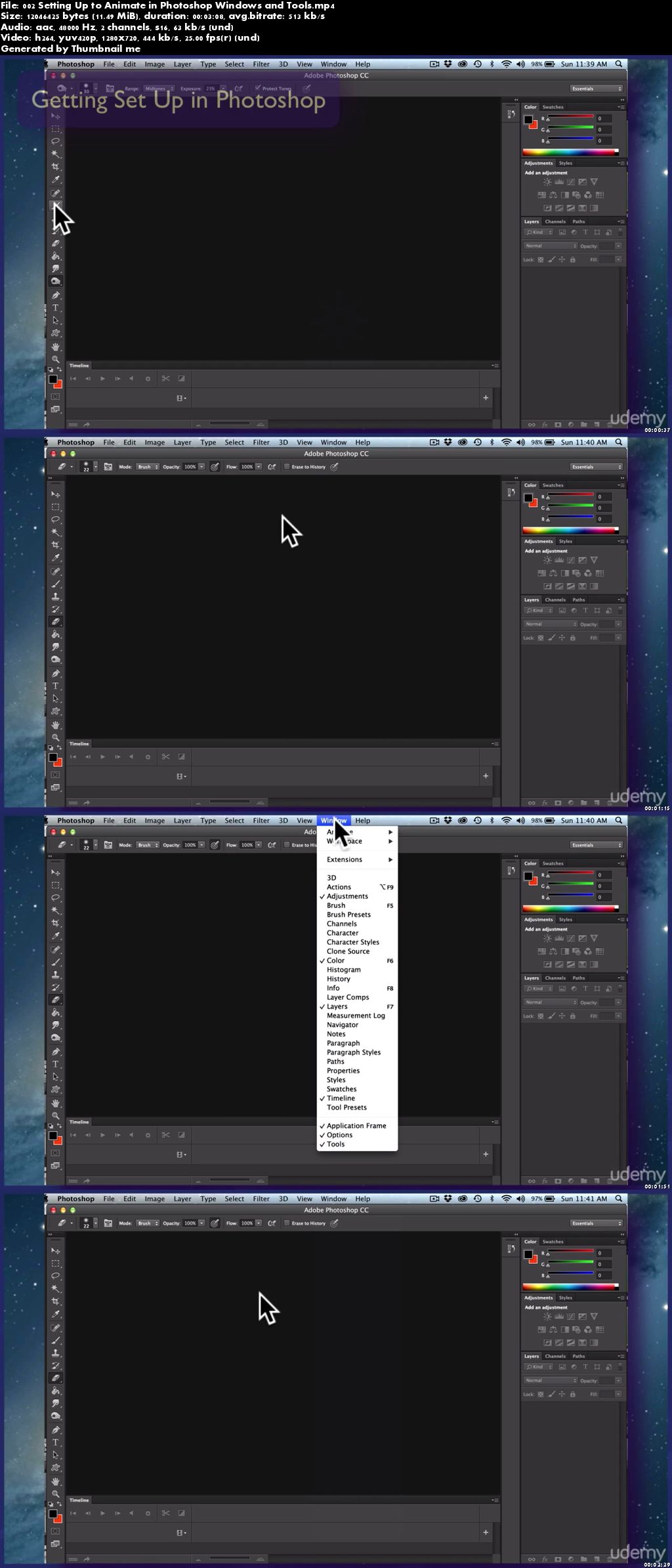Select Lasso tool in the 11:41 AM frame
Viewport: 672px width, 1568px height.
[56, 1276]
